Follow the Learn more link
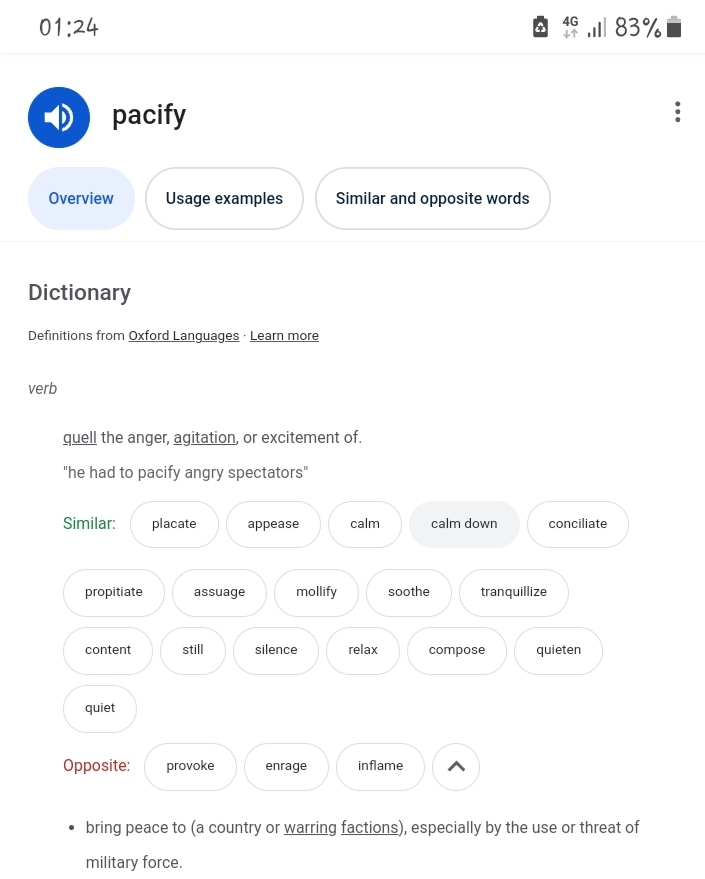This screenshot has height=879, width=705. click(284, 336)
